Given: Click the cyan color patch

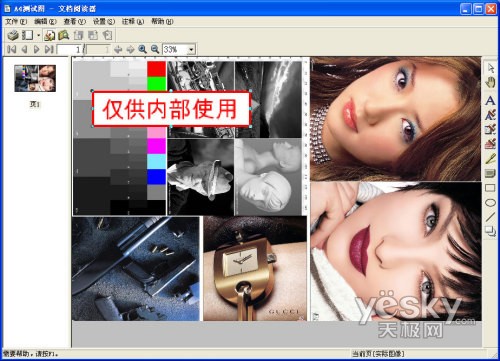Looking at the screenshot, I should click(x=157, y=161).
